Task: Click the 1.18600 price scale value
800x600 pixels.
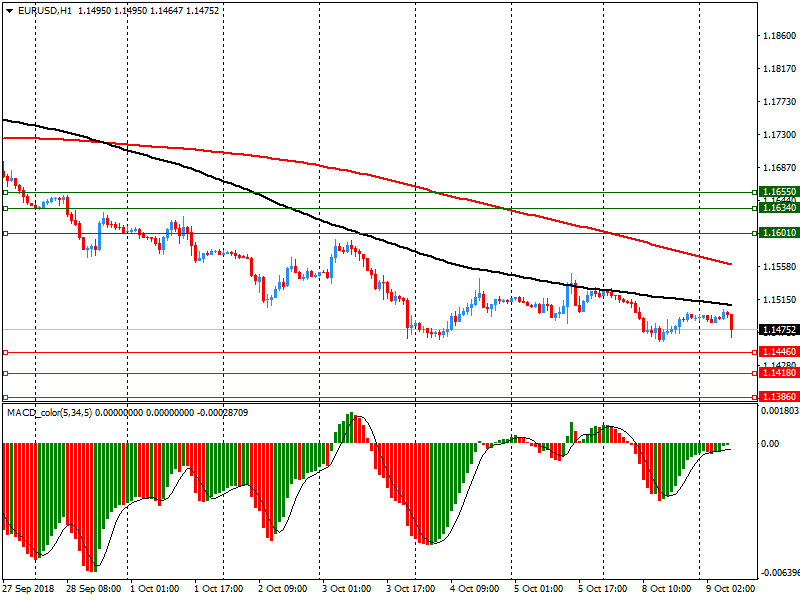Action: 778,35
